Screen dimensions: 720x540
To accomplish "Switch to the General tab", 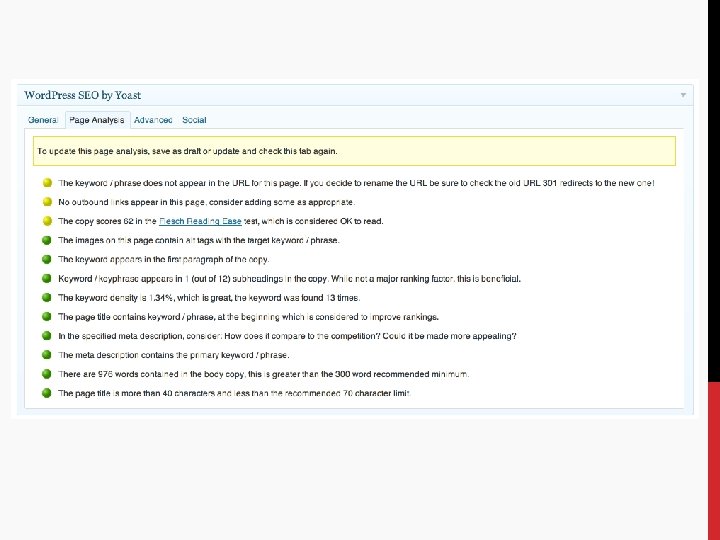I will point(43,120).
